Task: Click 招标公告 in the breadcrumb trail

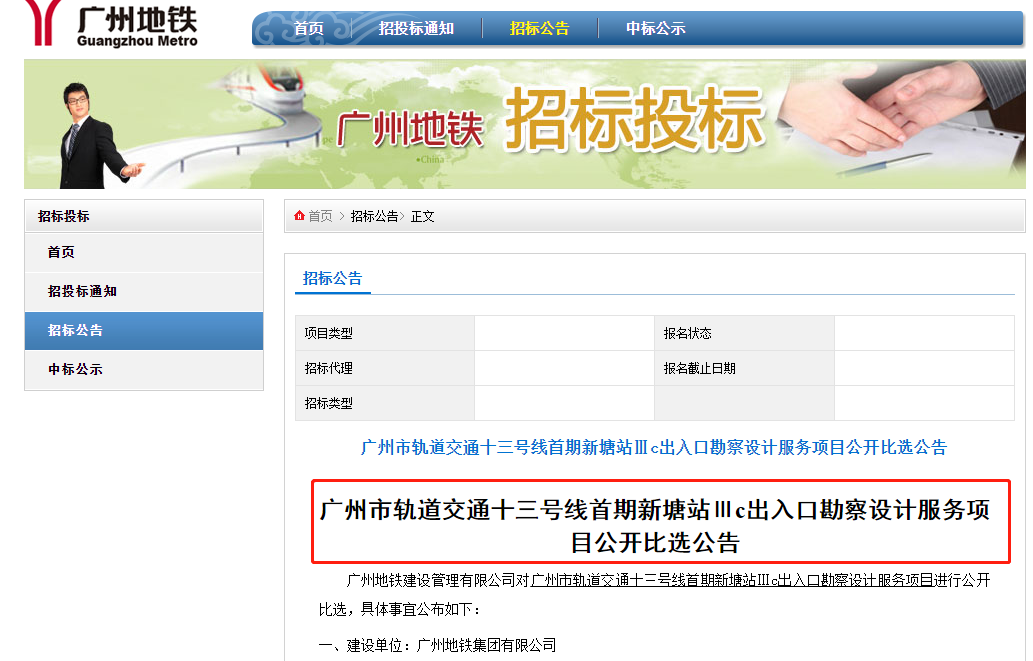Action: point(374,214)
